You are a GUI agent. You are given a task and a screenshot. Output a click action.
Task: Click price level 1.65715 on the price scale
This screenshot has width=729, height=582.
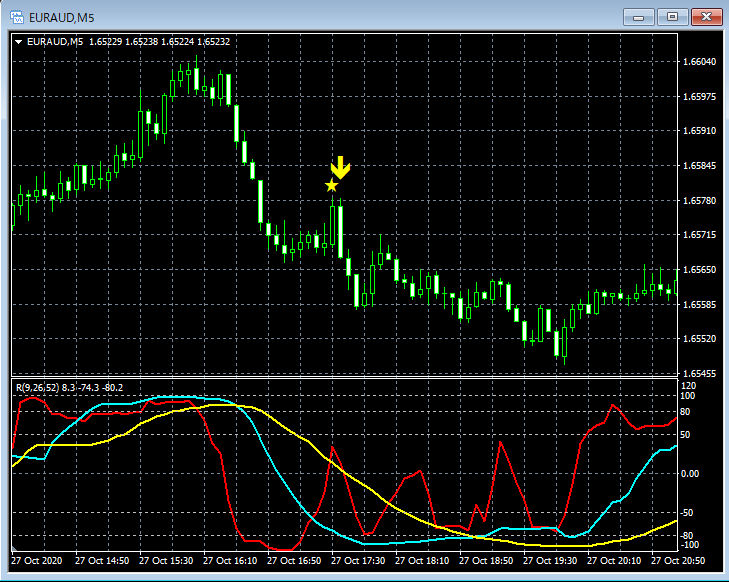(699, 235)
